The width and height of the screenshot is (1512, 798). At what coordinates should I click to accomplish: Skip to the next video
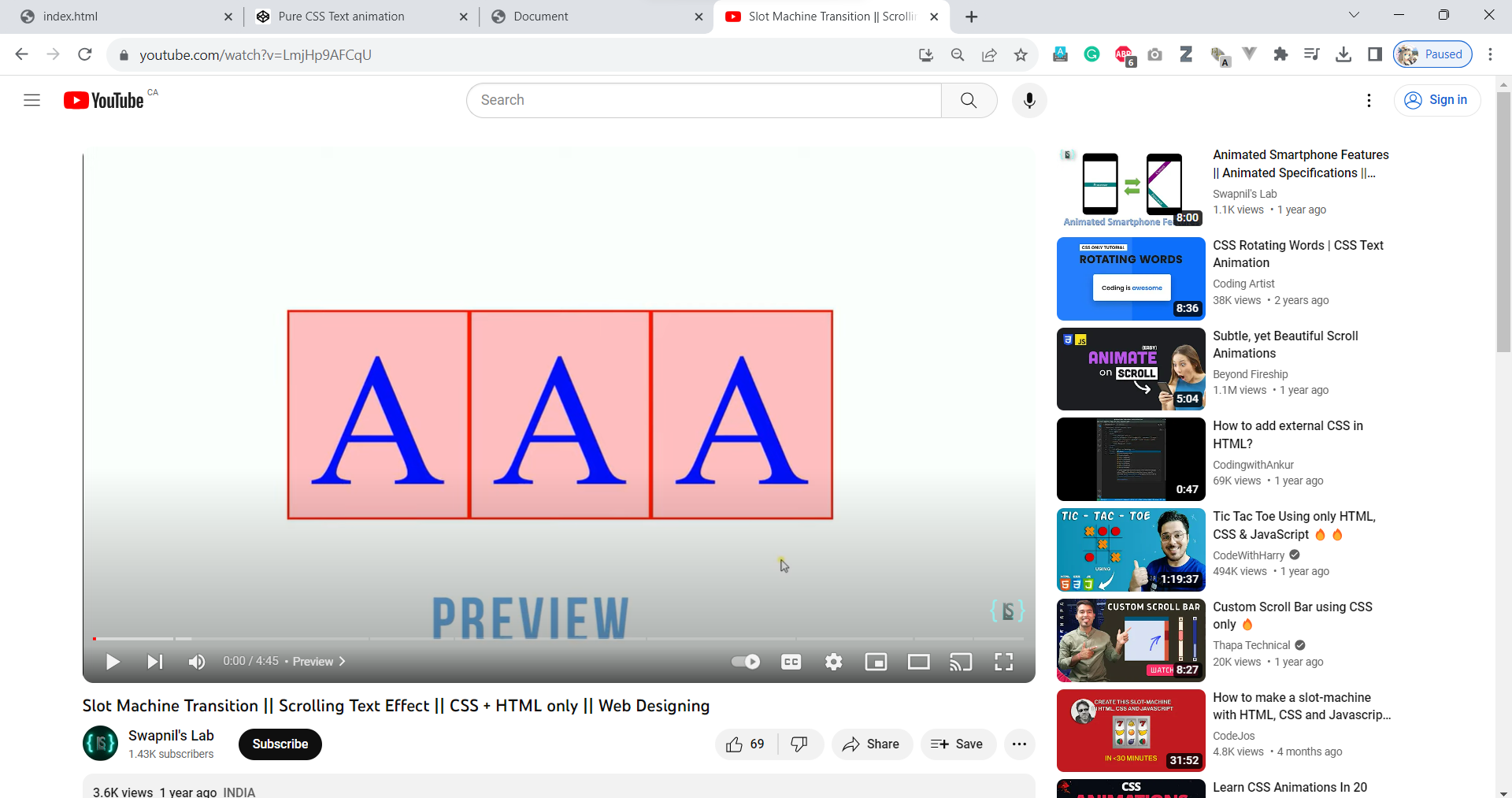click(154, 662)
